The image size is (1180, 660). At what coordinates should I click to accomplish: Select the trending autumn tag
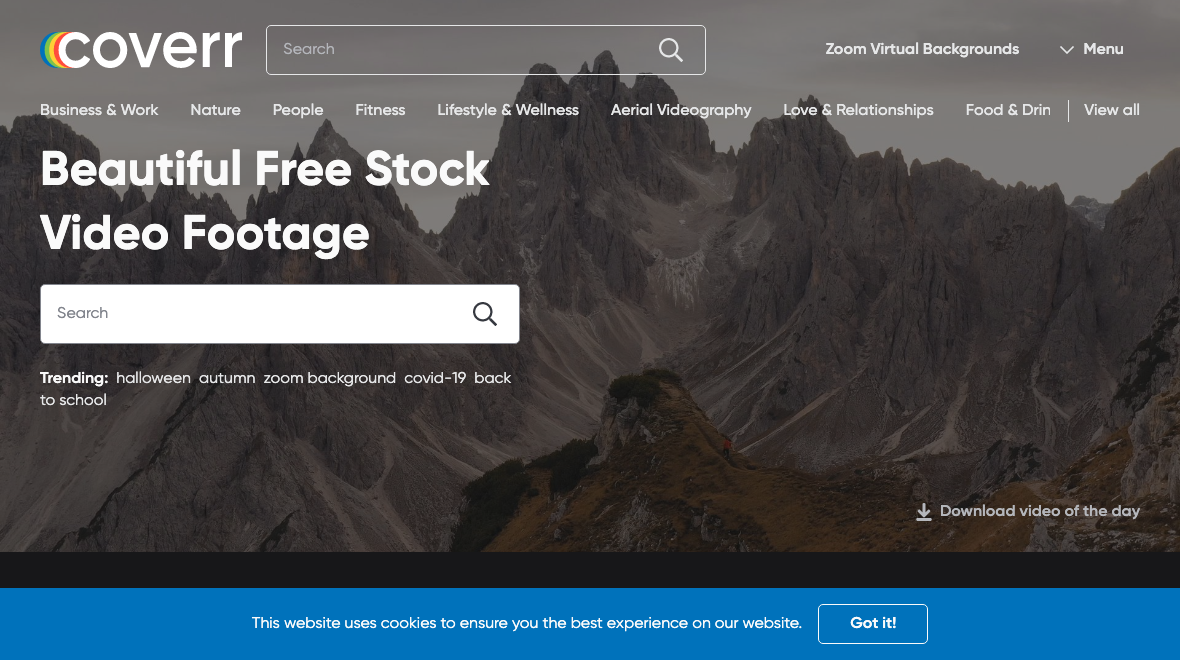[x=227, y=378]
